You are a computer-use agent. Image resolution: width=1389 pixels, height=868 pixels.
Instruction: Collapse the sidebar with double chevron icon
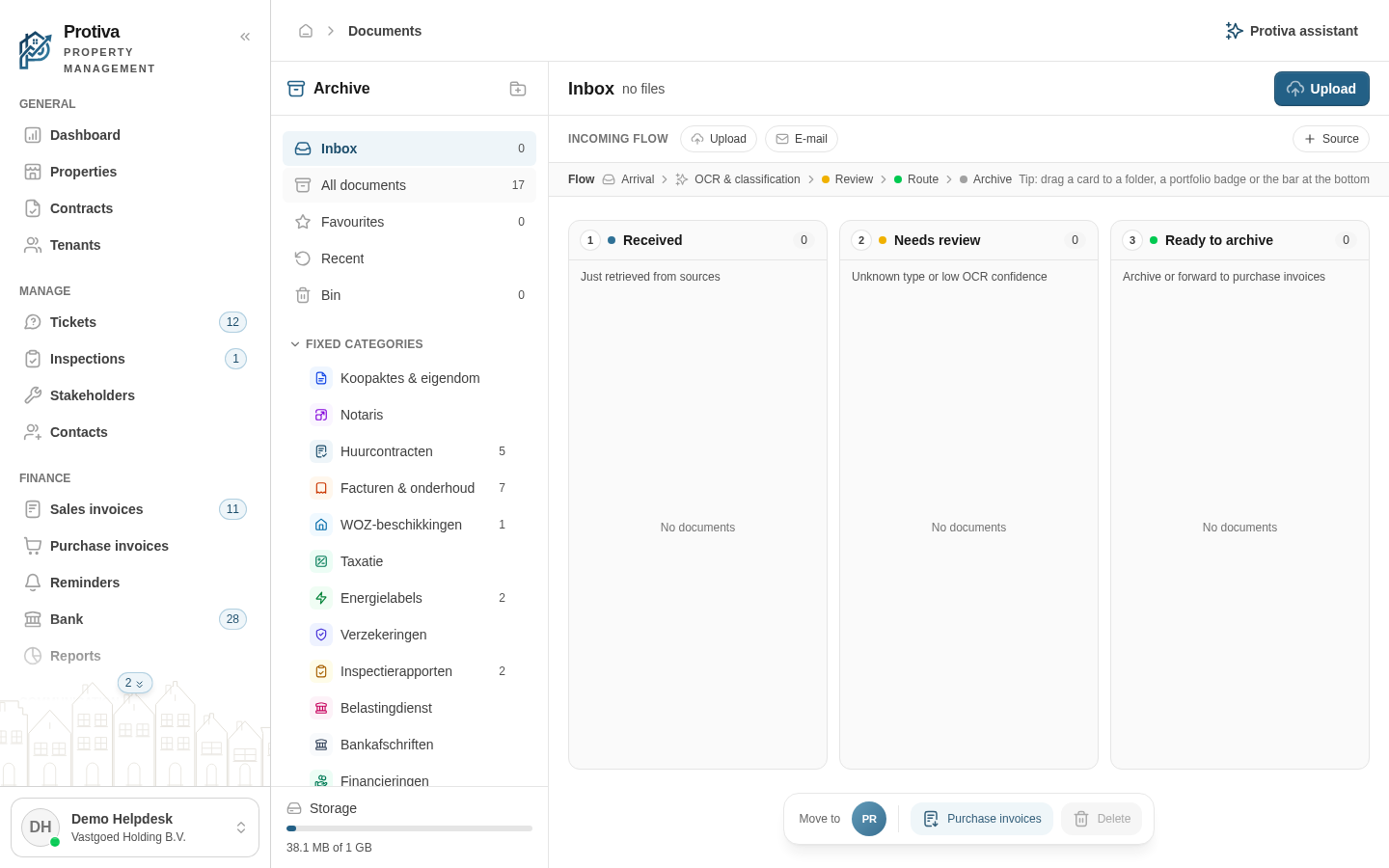[245, 37]
